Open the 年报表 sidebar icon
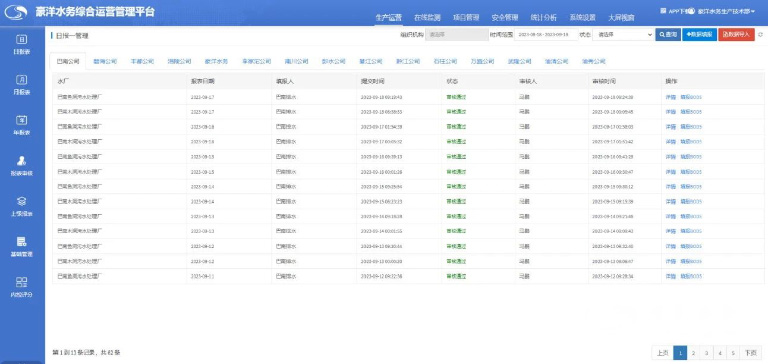 22,120
